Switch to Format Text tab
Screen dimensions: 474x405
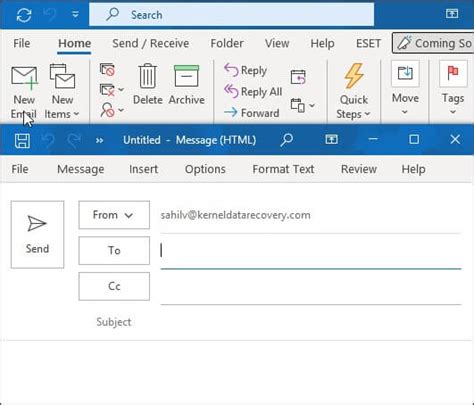coord(283,169)
